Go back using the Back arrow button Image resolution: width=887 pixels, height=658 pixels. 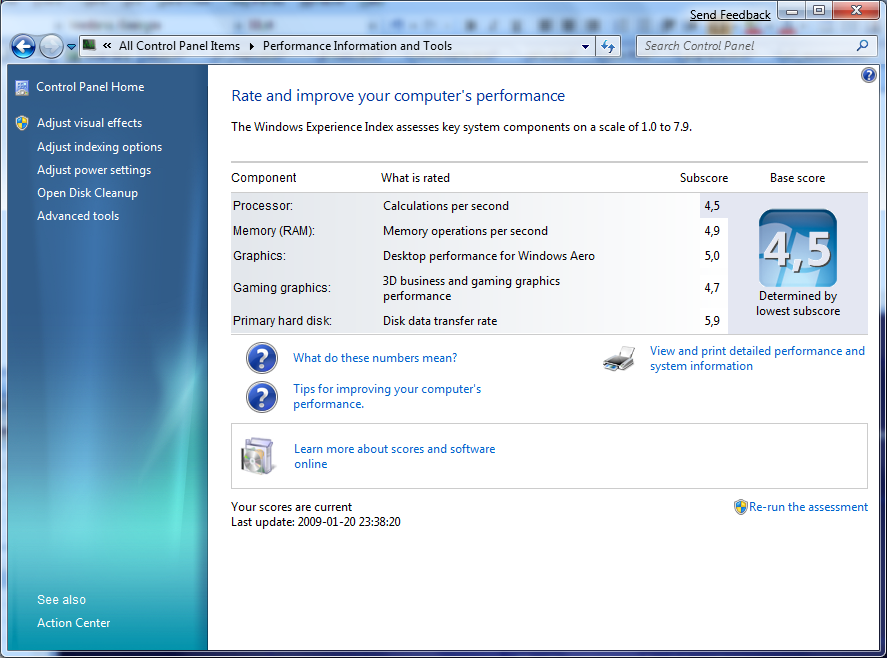coord(23,46)
